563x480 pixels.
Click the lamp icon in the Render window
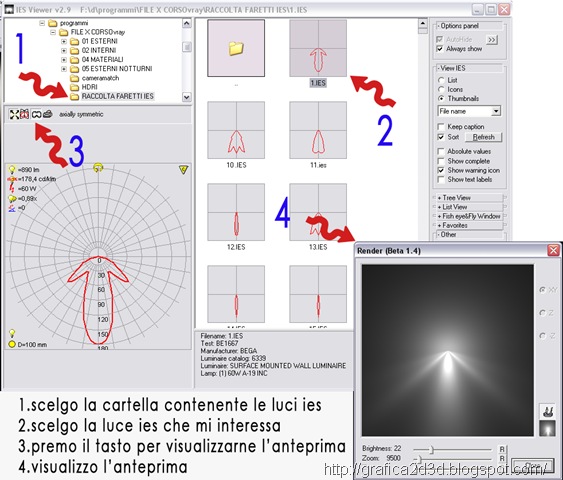point(547,411)
